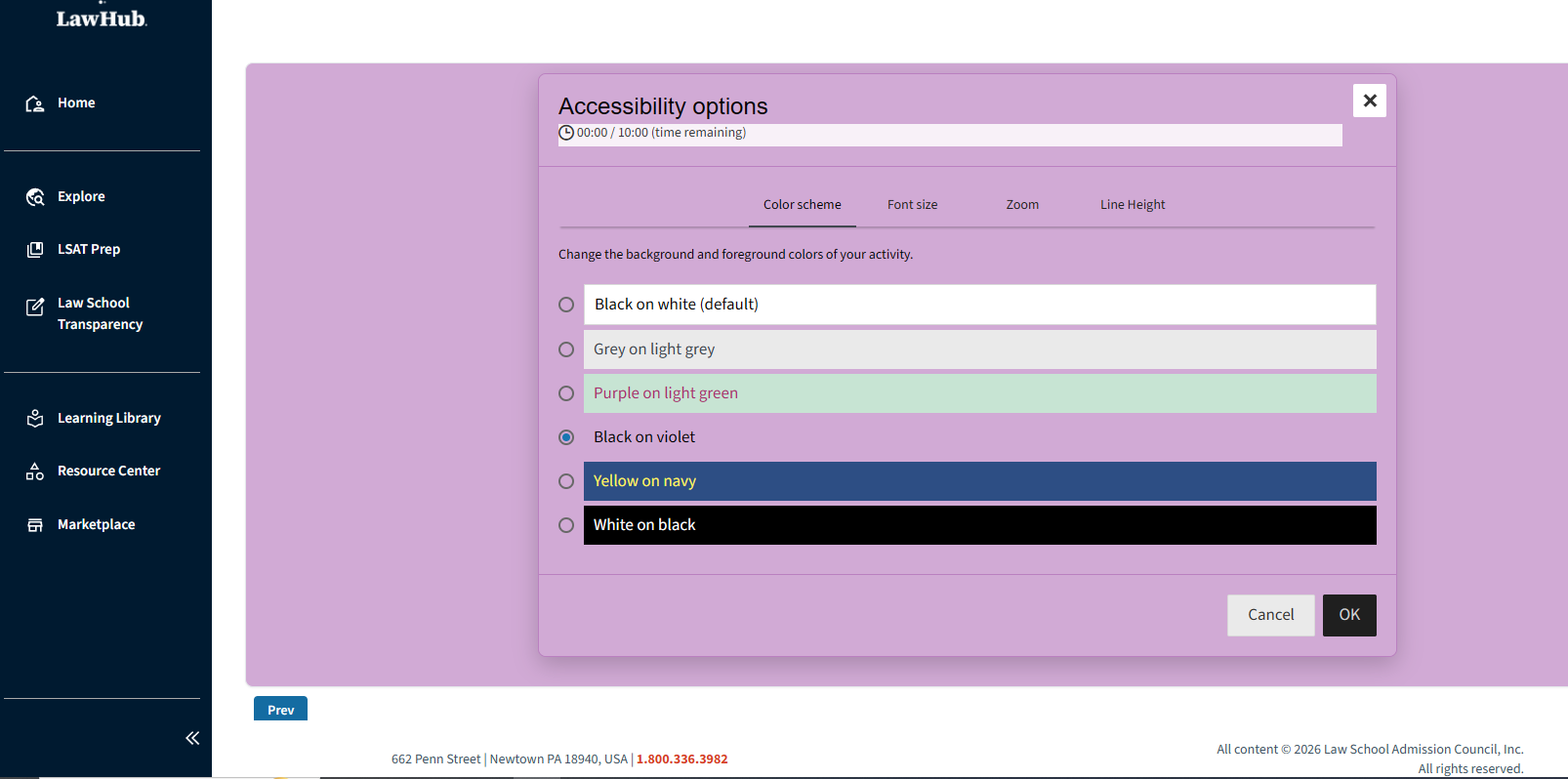The height and width of the screenshot is (779, 1568).
Task: Select the LSAT Prep book icon
Action: [35, 250]
